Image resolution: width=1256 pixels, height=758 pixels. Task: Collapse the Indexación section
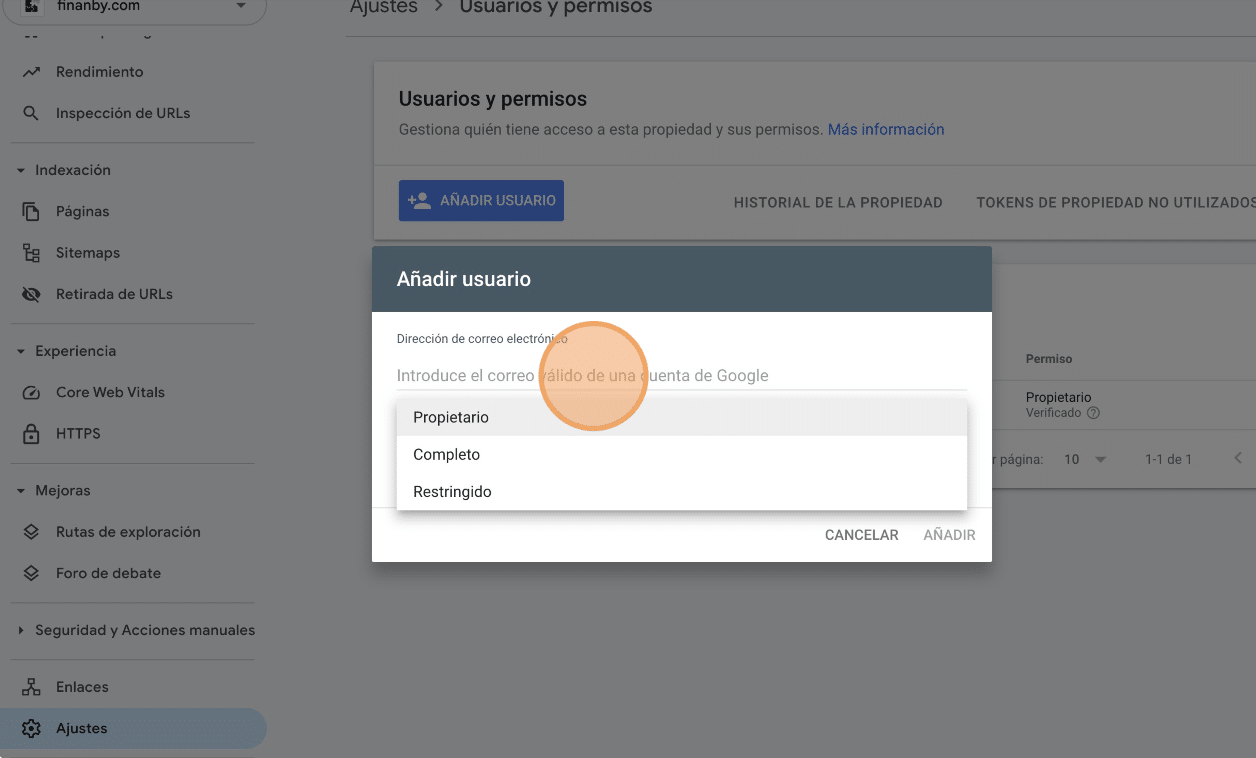point(21,171)
